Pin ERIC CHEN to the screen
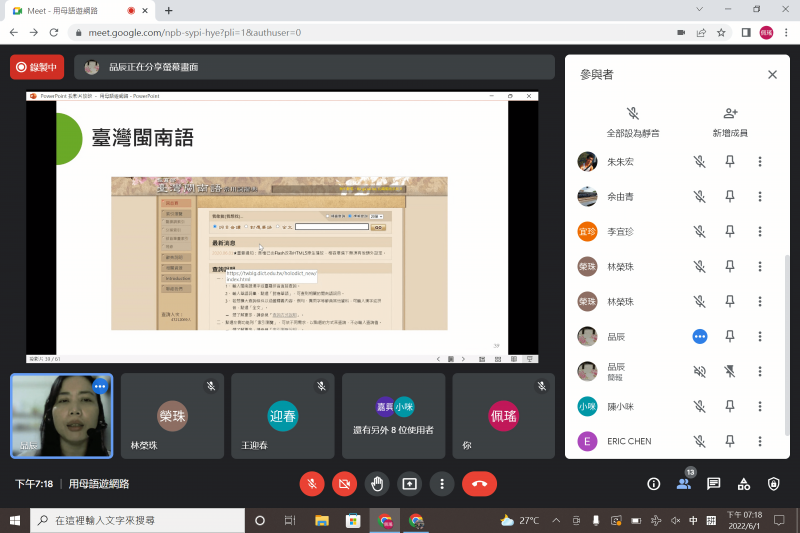Screen dimensions: 800x533 [730, 441]
